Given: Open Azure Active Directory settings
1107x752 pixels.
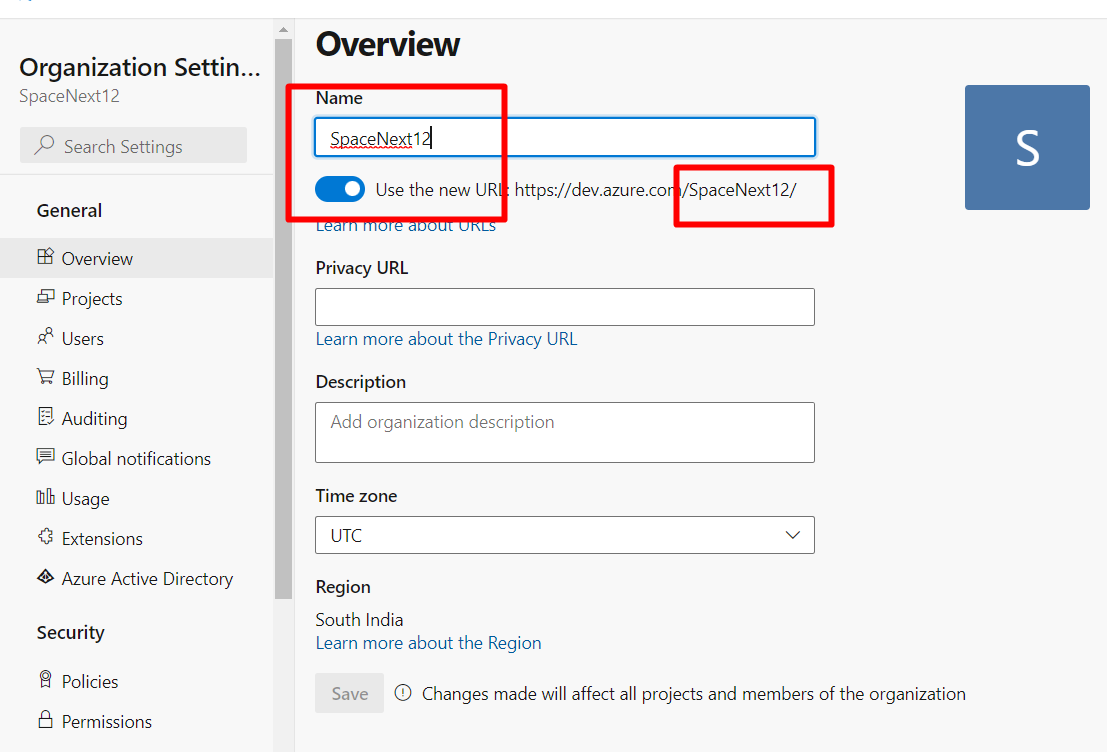Looking at the screenshot, I should click(x=136, y=579).
